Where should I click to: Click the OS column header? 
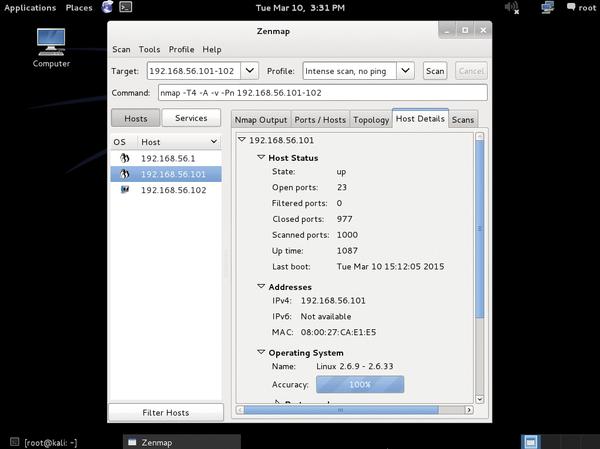pyautogui.click(x=124, y=142)
